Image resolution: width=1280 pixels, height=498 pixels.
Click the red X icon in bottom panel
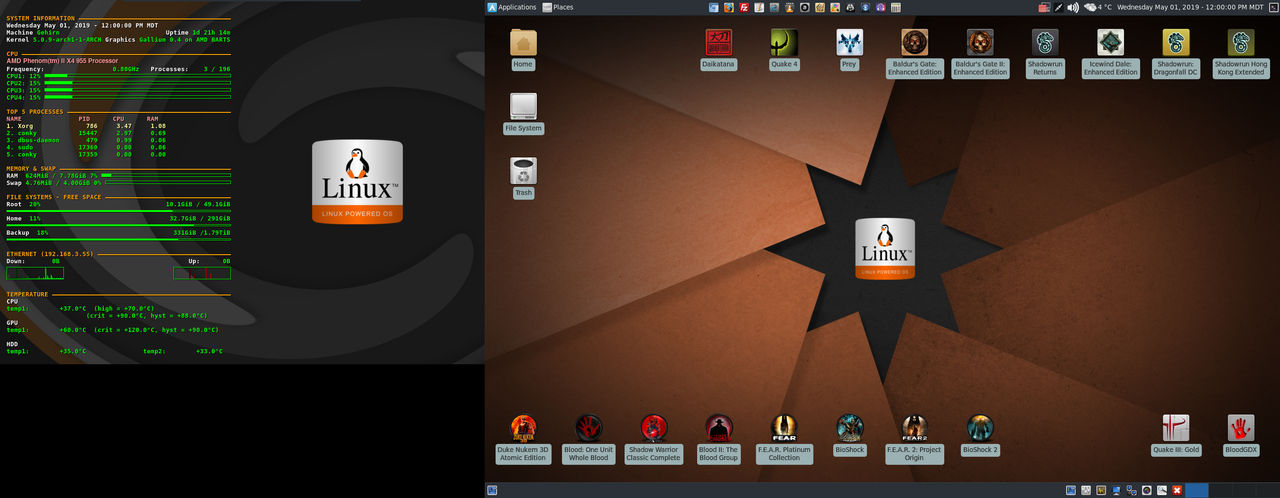coord(1177,490)
